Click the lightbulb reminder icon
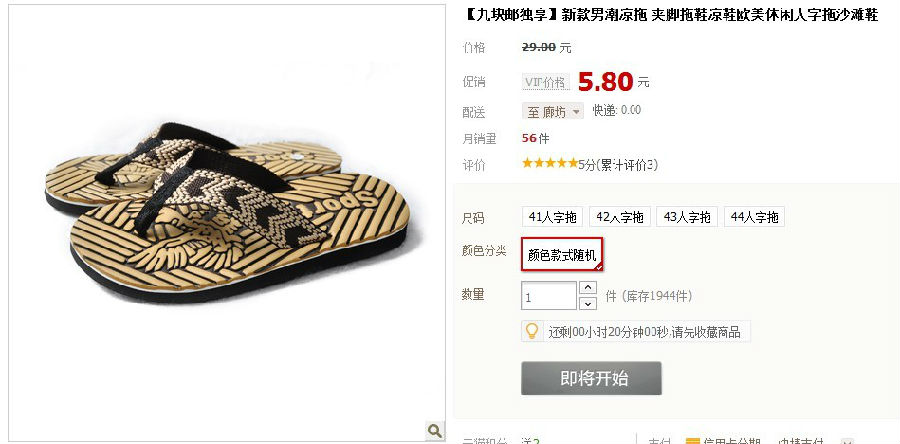 532,331
